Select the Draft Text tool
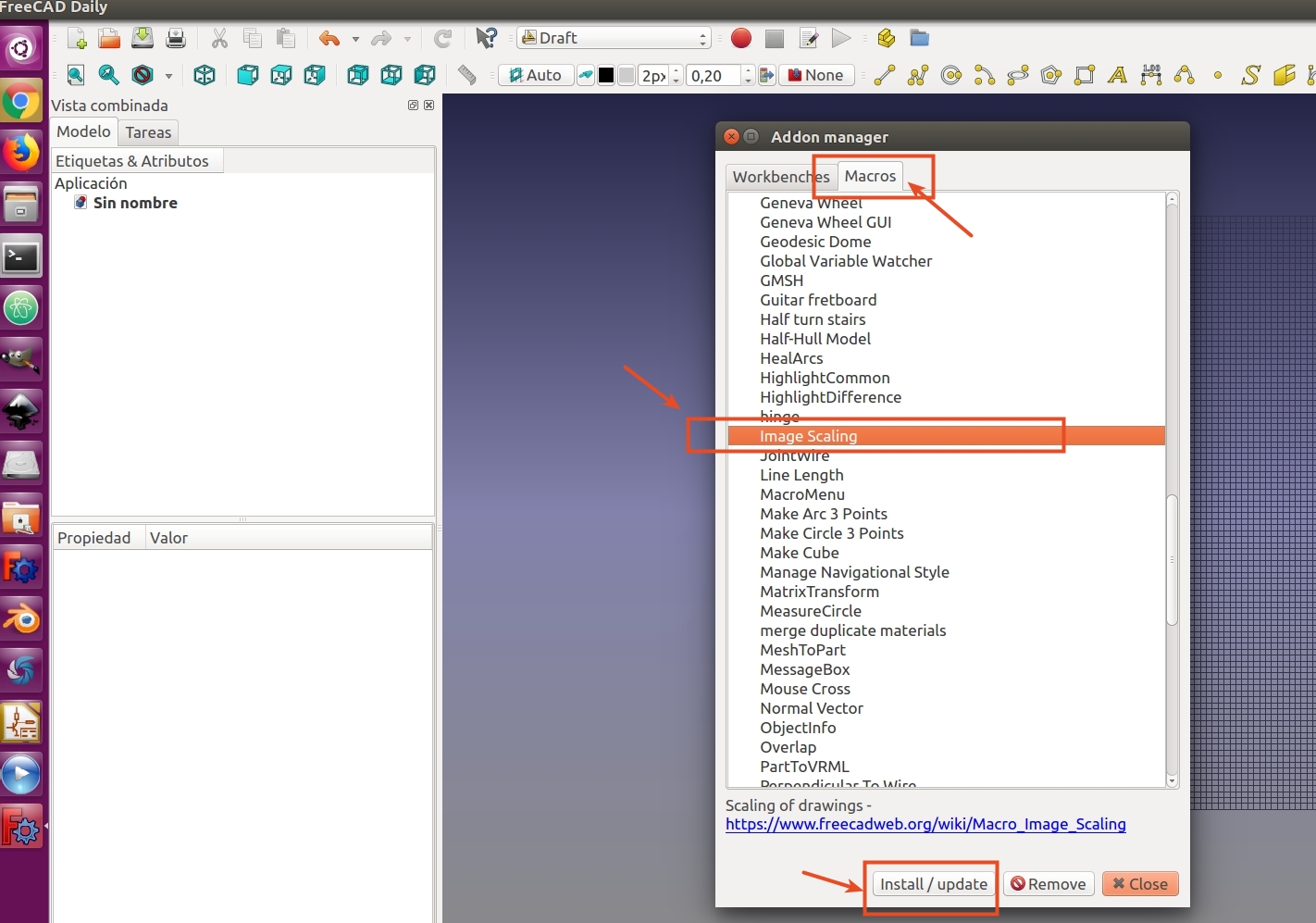Image resolution: width=1316 pixels, height=923 pixels. point(1118,75)
